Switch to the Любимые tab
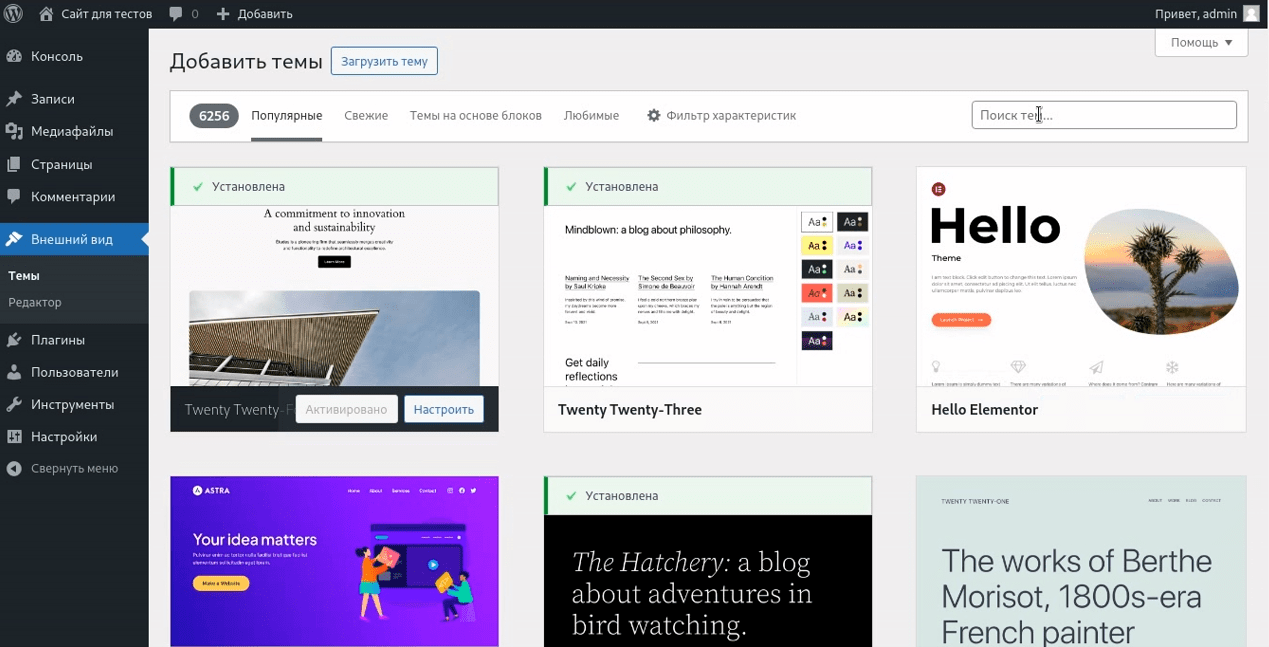 [591, 115]
